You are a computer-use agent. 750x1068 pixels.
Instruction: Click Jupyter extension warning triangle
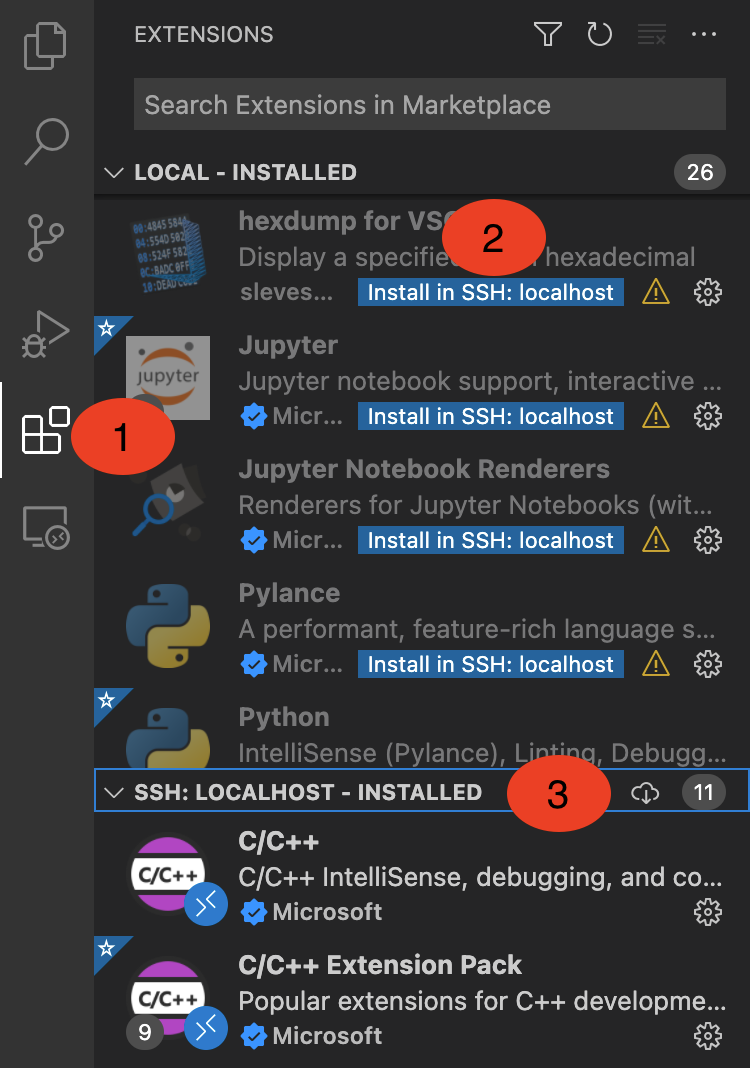click(x=656, y=416)
